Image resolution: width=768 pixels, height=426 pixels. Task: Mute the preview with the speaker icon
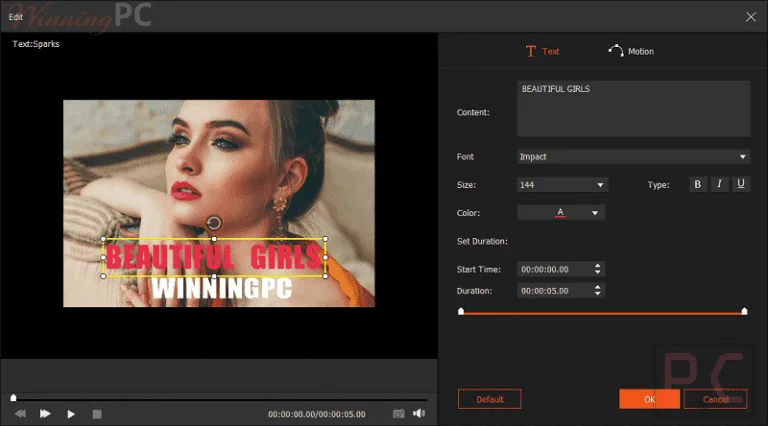point(419,413)
